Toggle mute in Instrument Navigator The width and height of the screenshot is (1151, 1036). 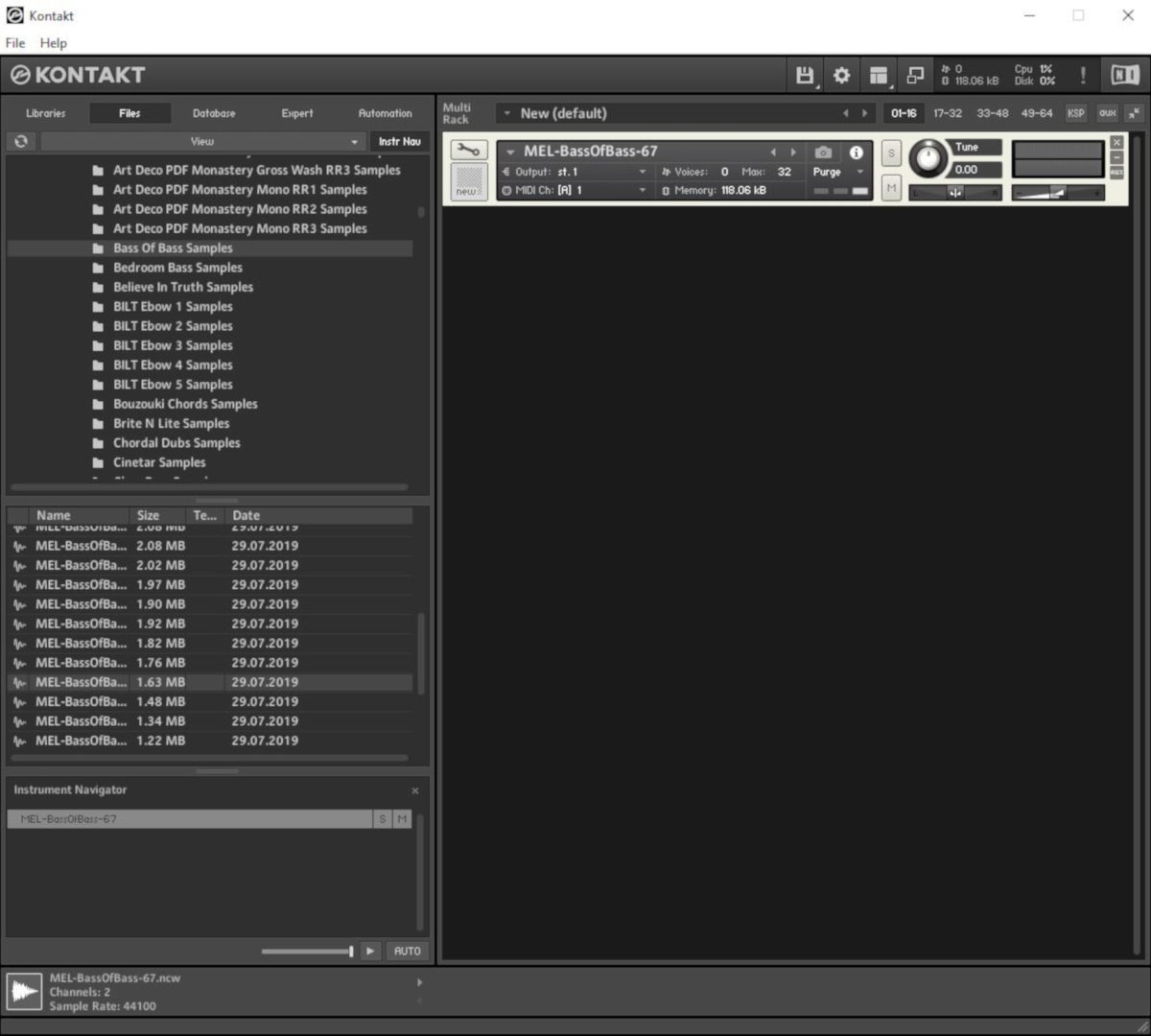tap(402, 818)
